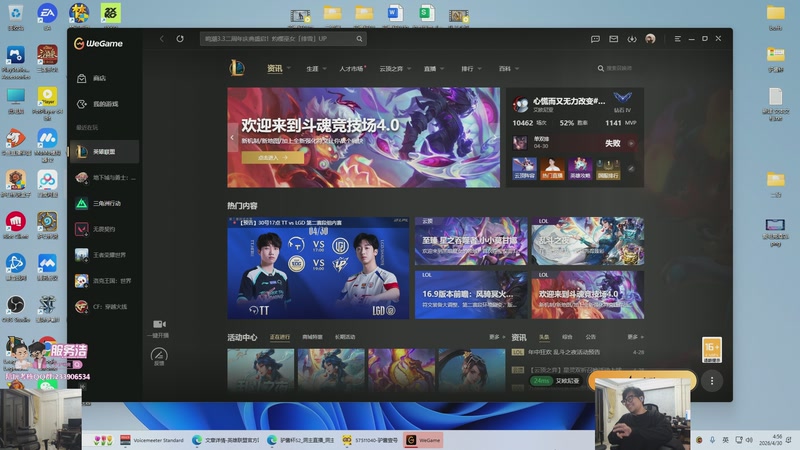Click the 16+ age rating badge
This screenshot has height=450, width=800.
(x=712, y=350)
